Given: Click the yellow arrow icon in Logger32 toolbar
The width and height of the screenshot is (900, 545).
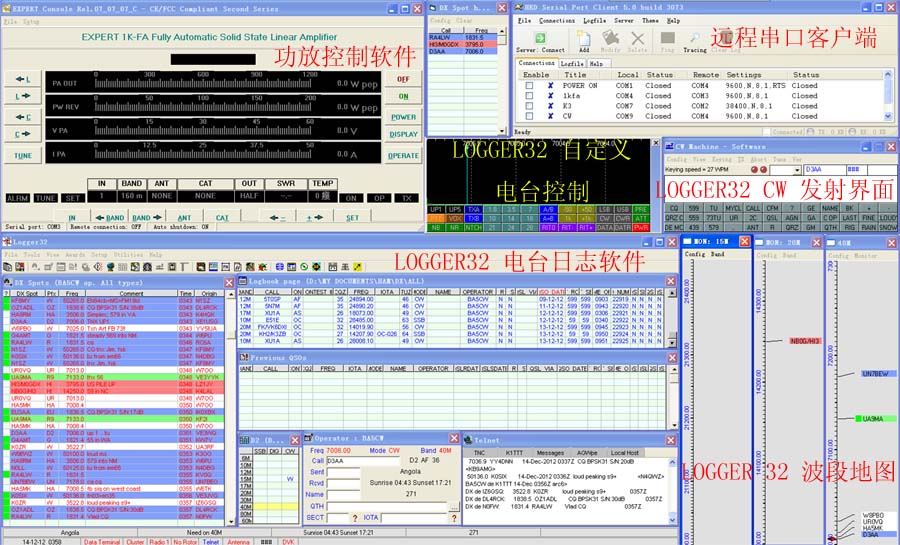Looking at the screenshot, I should tap(357, 267).
